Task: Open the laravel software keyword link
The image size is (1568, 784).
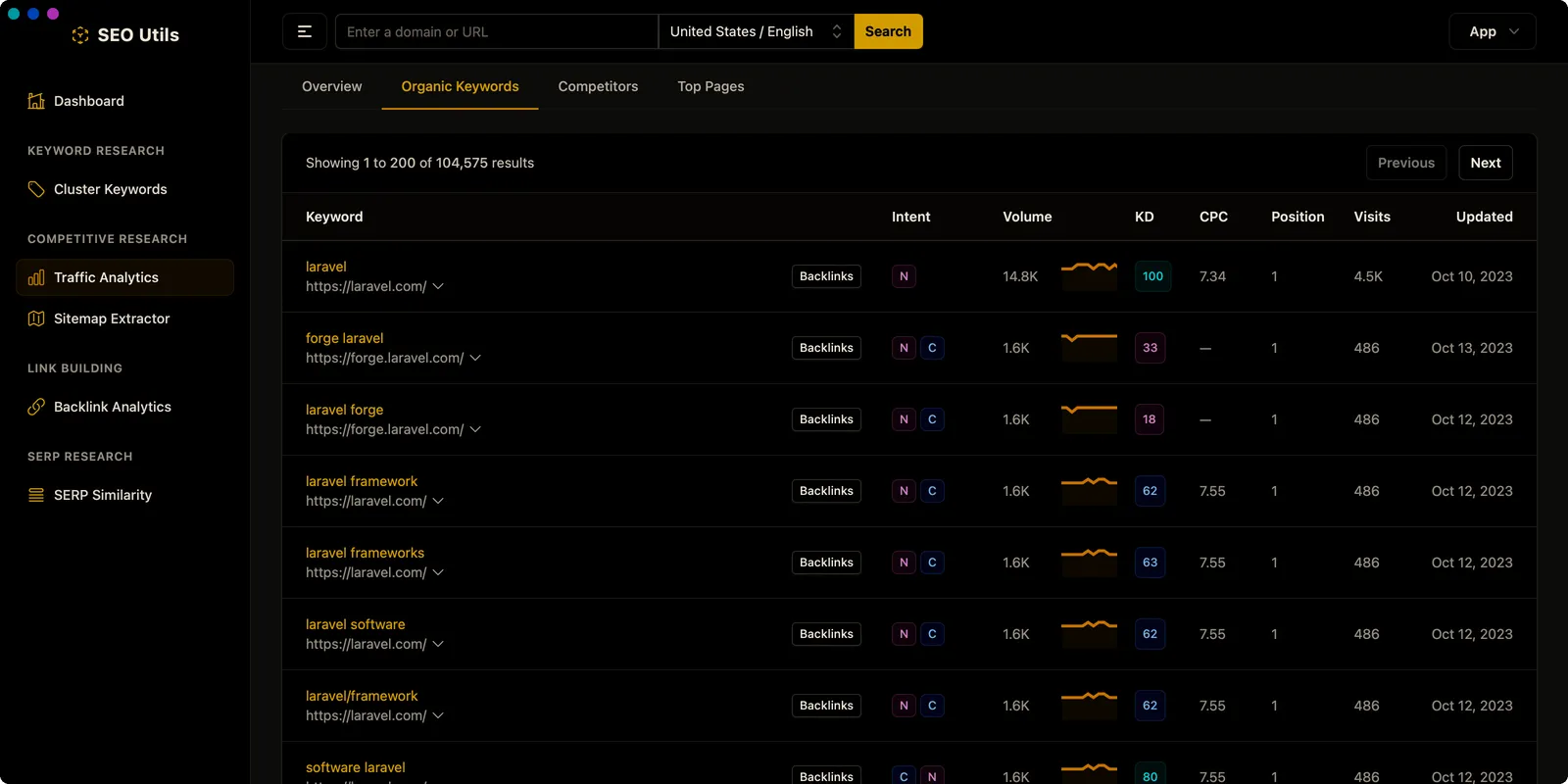Action: (x=356, y=624)
